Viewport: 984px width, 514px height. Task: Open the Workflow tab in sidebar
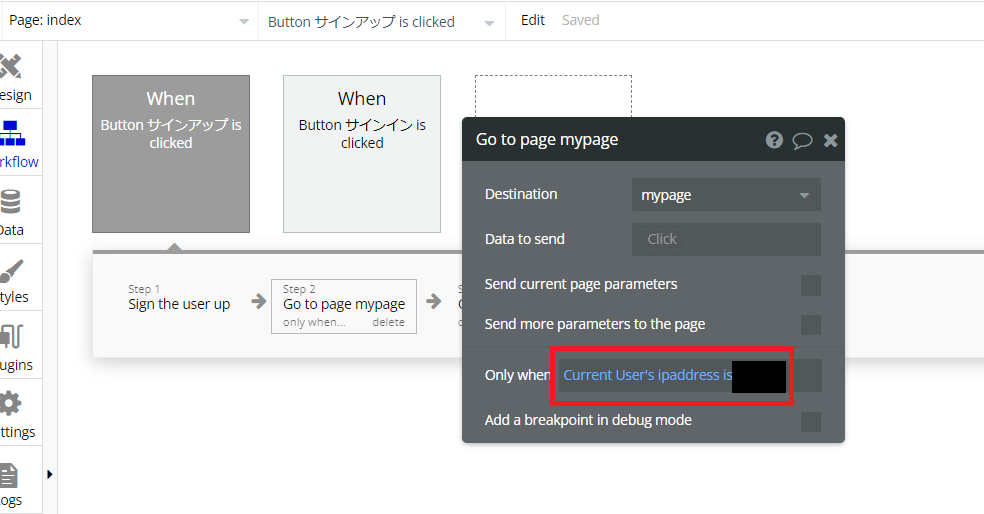19,144
